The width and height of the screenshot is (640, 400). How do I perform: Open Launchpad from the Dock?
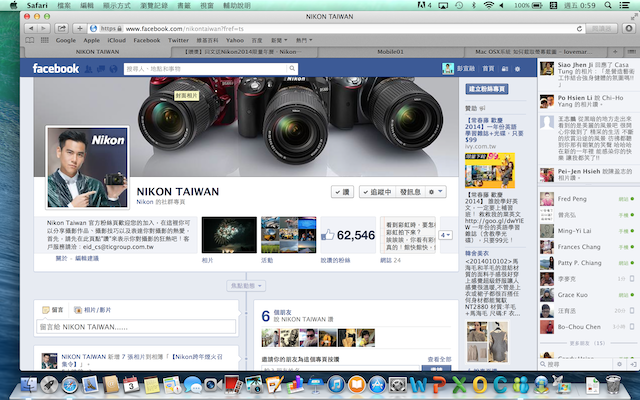49,384
